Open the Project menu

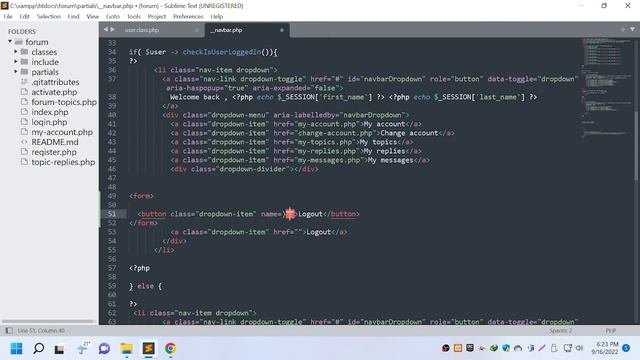pyautogui.click(x=157, y=16)
